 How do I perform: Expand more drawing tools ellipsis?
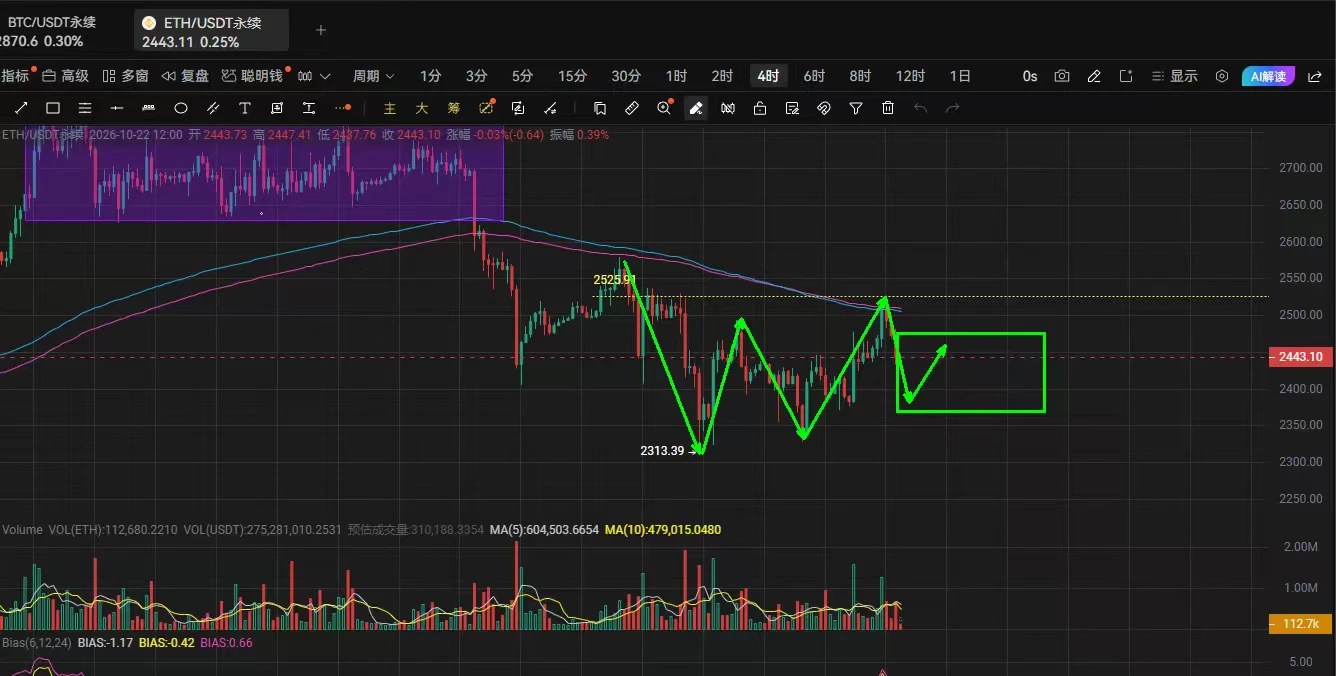[343, 108]
